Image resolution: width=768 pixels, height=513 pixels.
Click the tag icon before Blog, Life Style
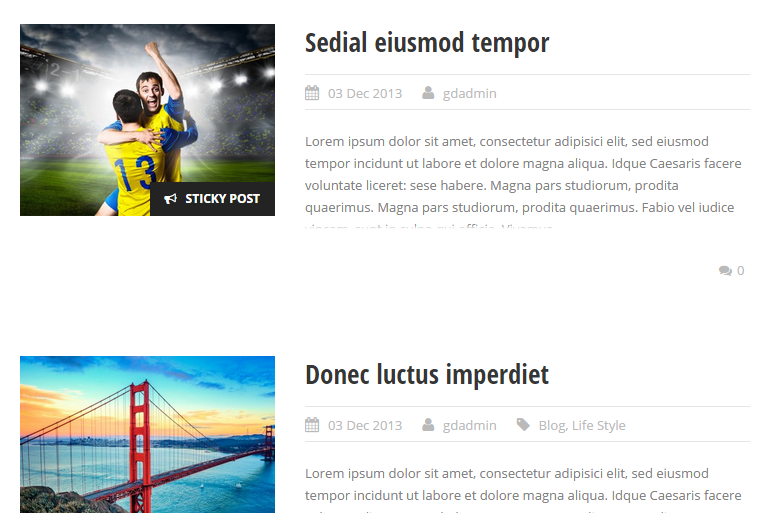[x=523, y=425]
